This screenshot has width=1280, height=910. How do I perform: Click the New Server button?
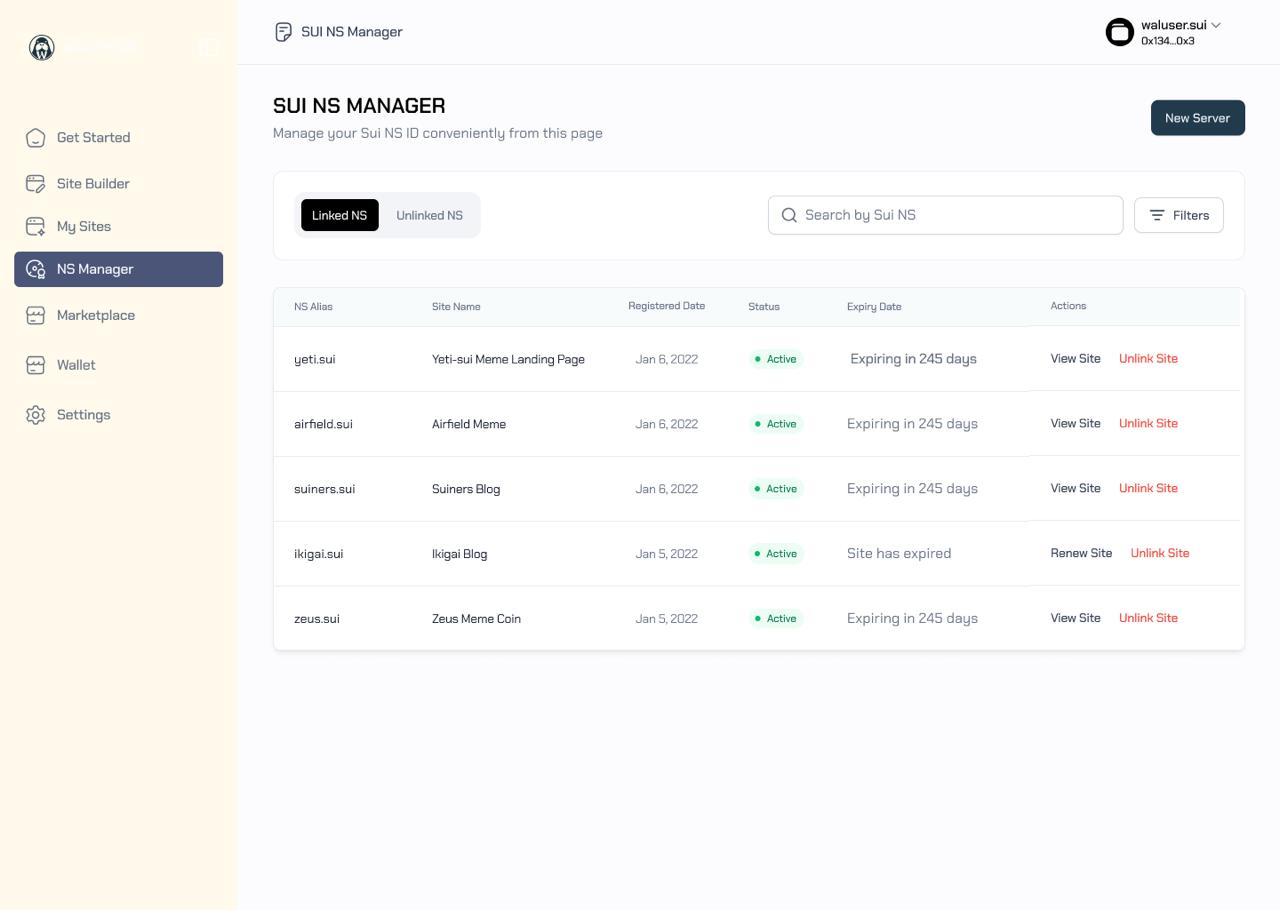[x=1197, y=117]
